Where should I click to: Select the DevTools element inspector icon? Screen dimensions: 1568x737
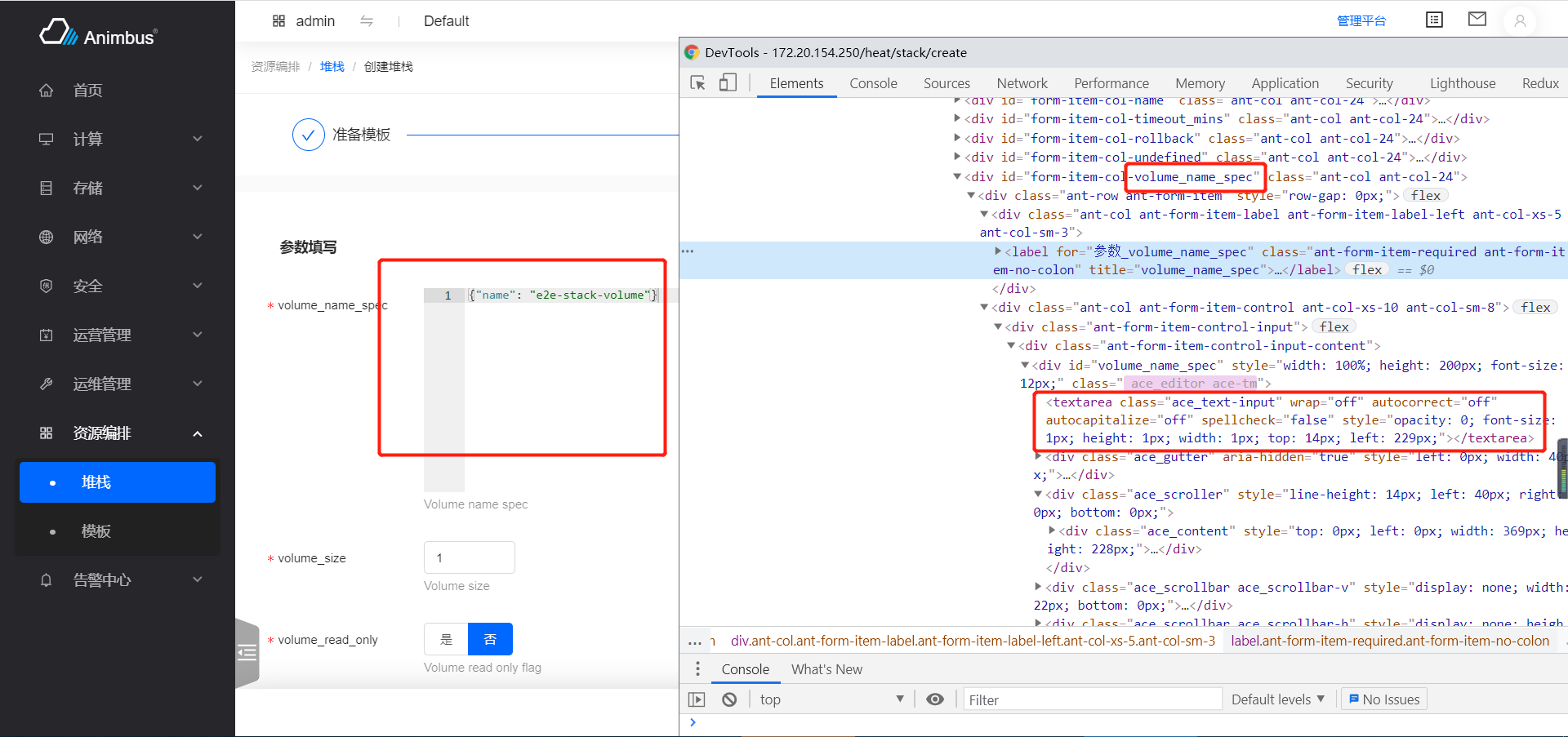[x=698, y=82]
